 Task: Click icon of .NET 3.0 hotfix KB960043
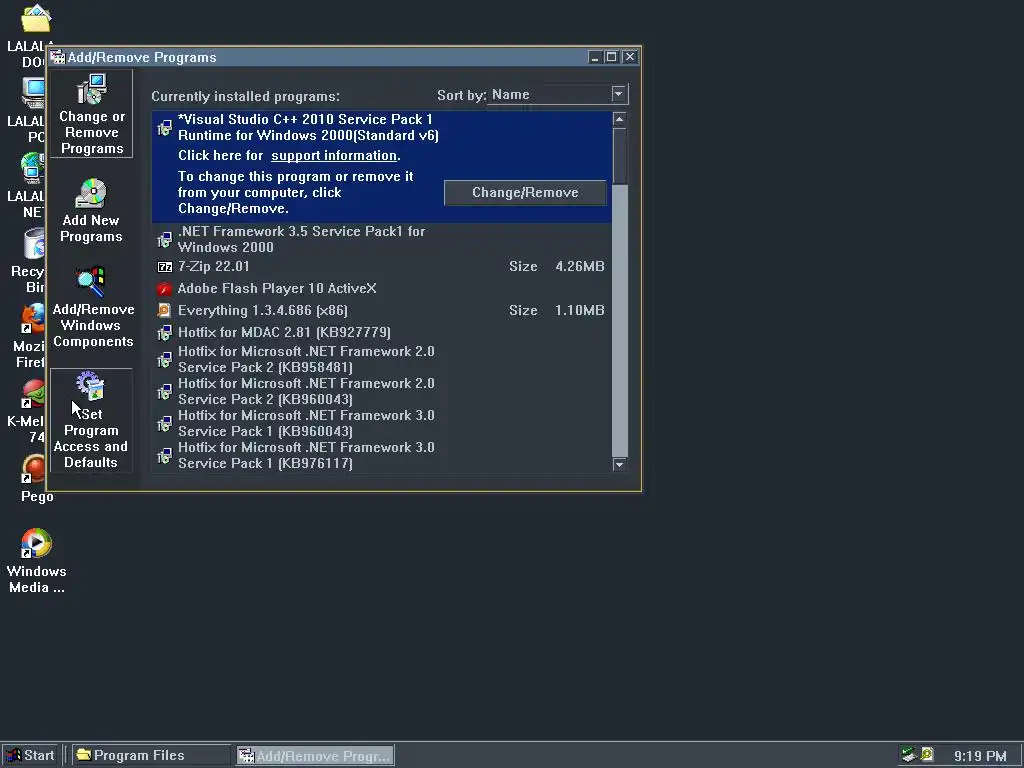click(x=165, y=423)
